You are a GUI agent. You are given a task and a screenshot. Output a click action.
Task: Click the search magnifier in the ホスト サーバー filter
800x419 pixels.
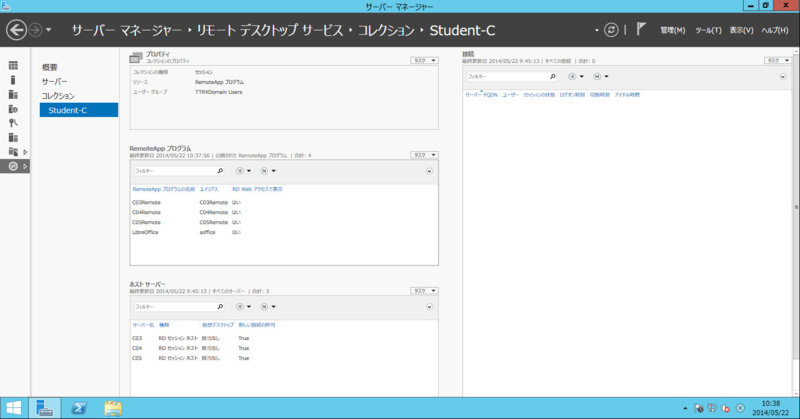pyautogui.click(x=220, y=307)
